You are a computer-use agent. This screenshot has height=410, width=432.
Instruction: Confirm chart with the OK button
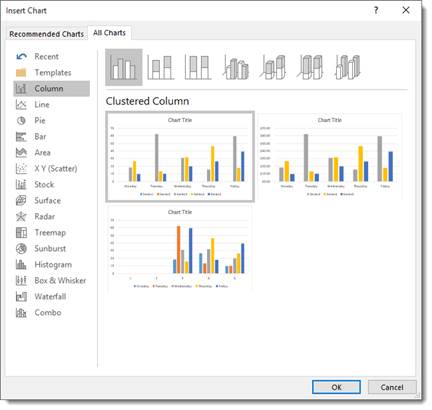(336, 387)
